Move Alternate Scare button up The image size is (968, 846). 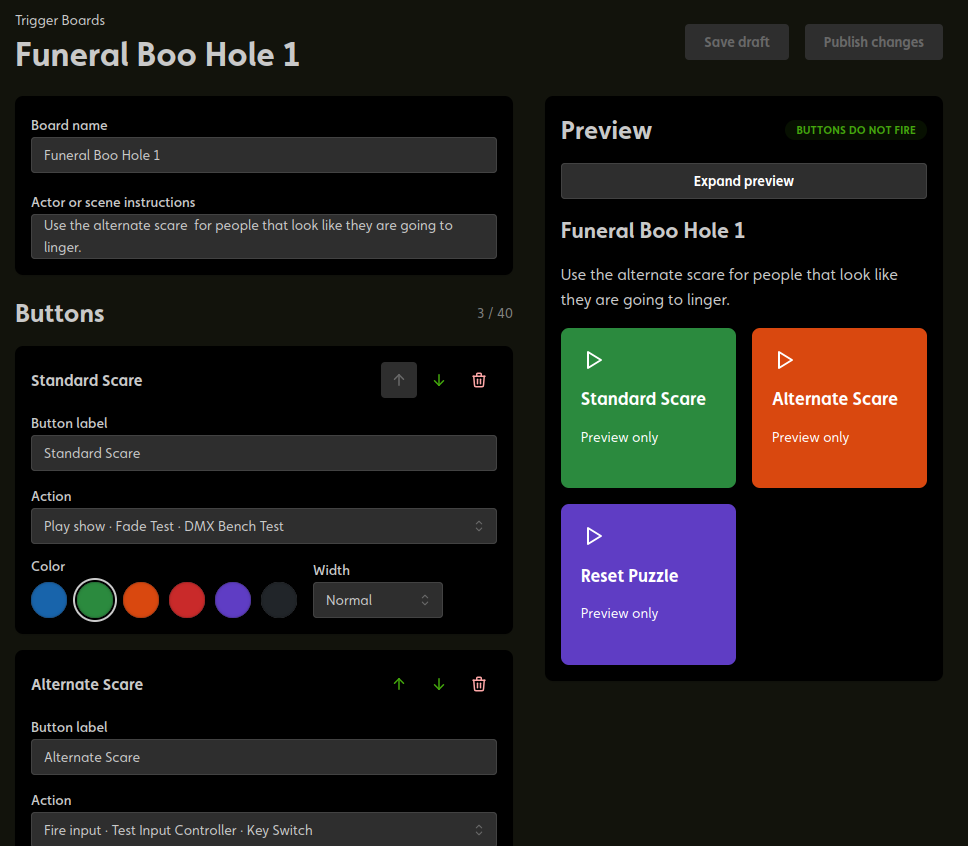(x=399, y=684)
